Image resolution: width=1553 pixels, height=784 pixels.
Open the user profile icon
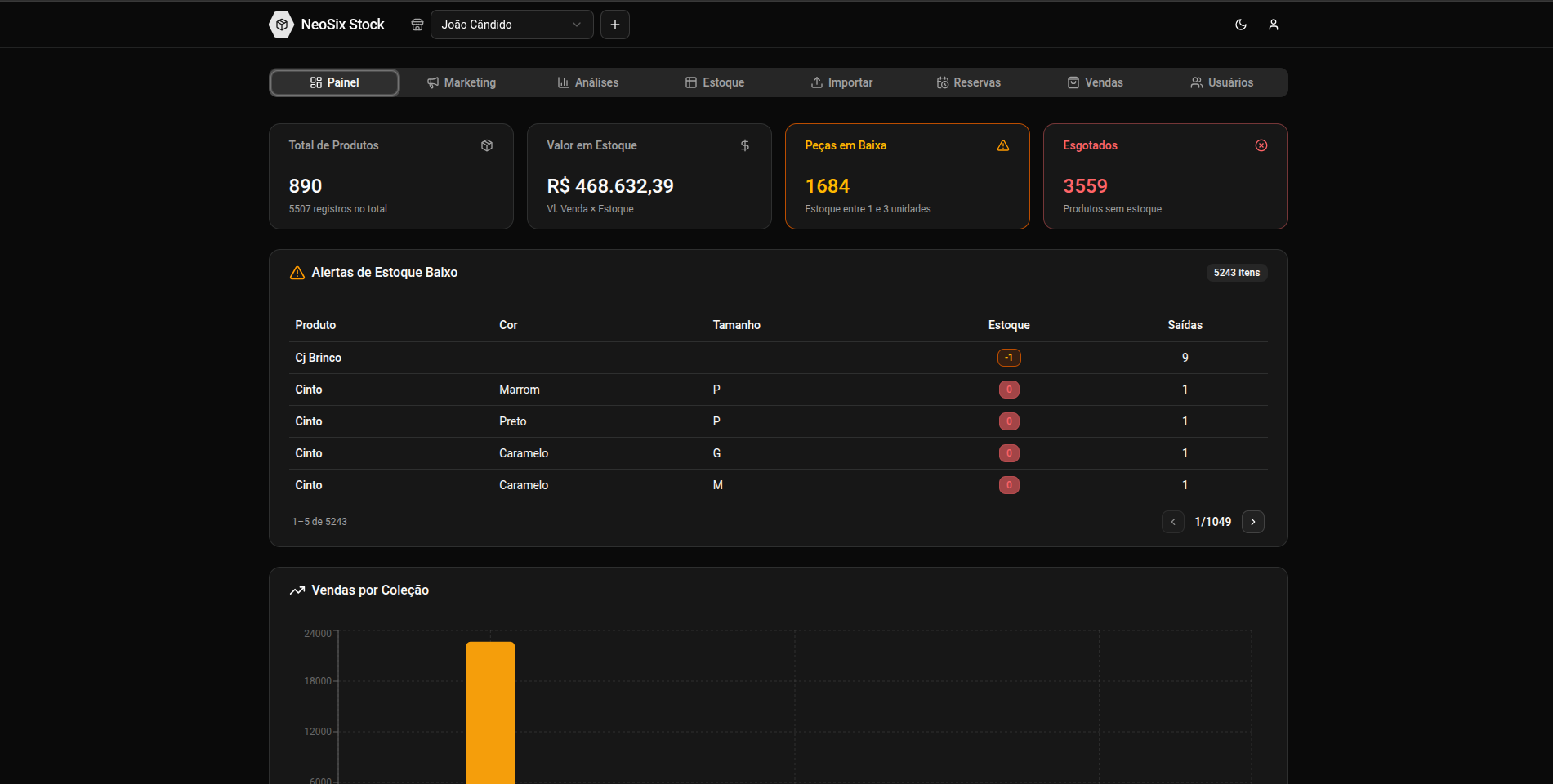tap(1274, 24)
